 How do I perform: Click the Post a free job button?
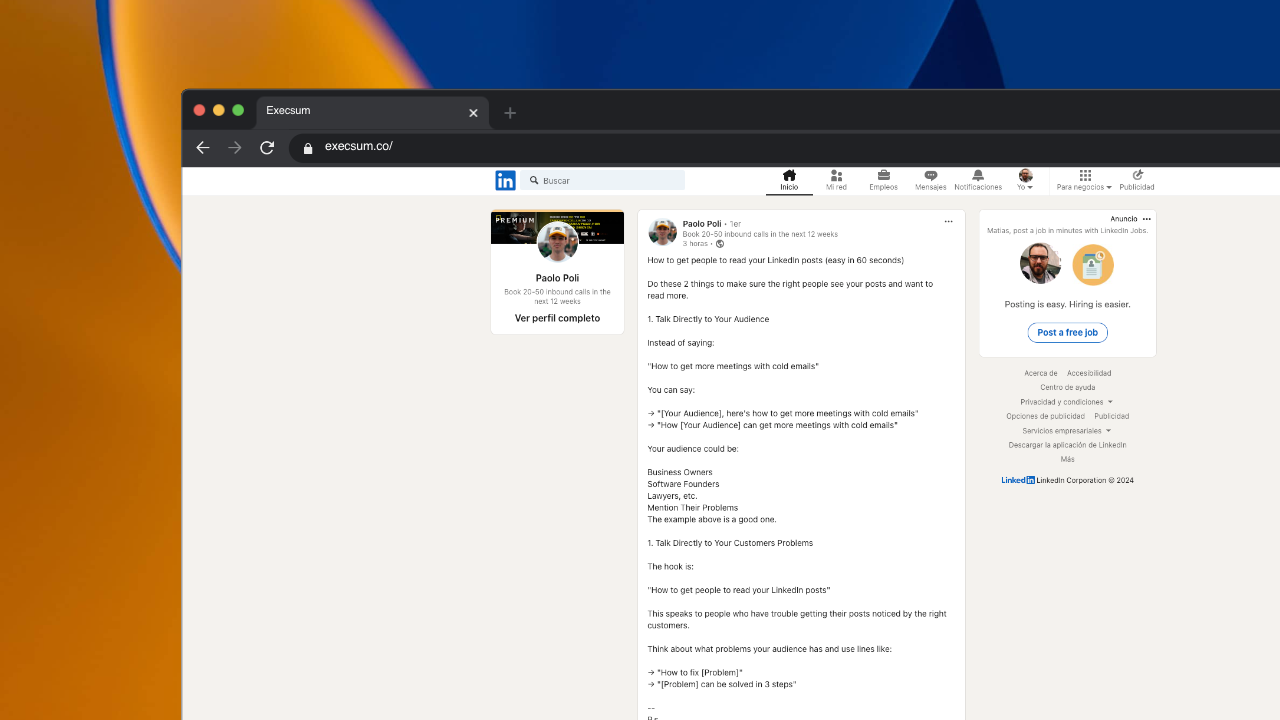(x=1067, y=333)
